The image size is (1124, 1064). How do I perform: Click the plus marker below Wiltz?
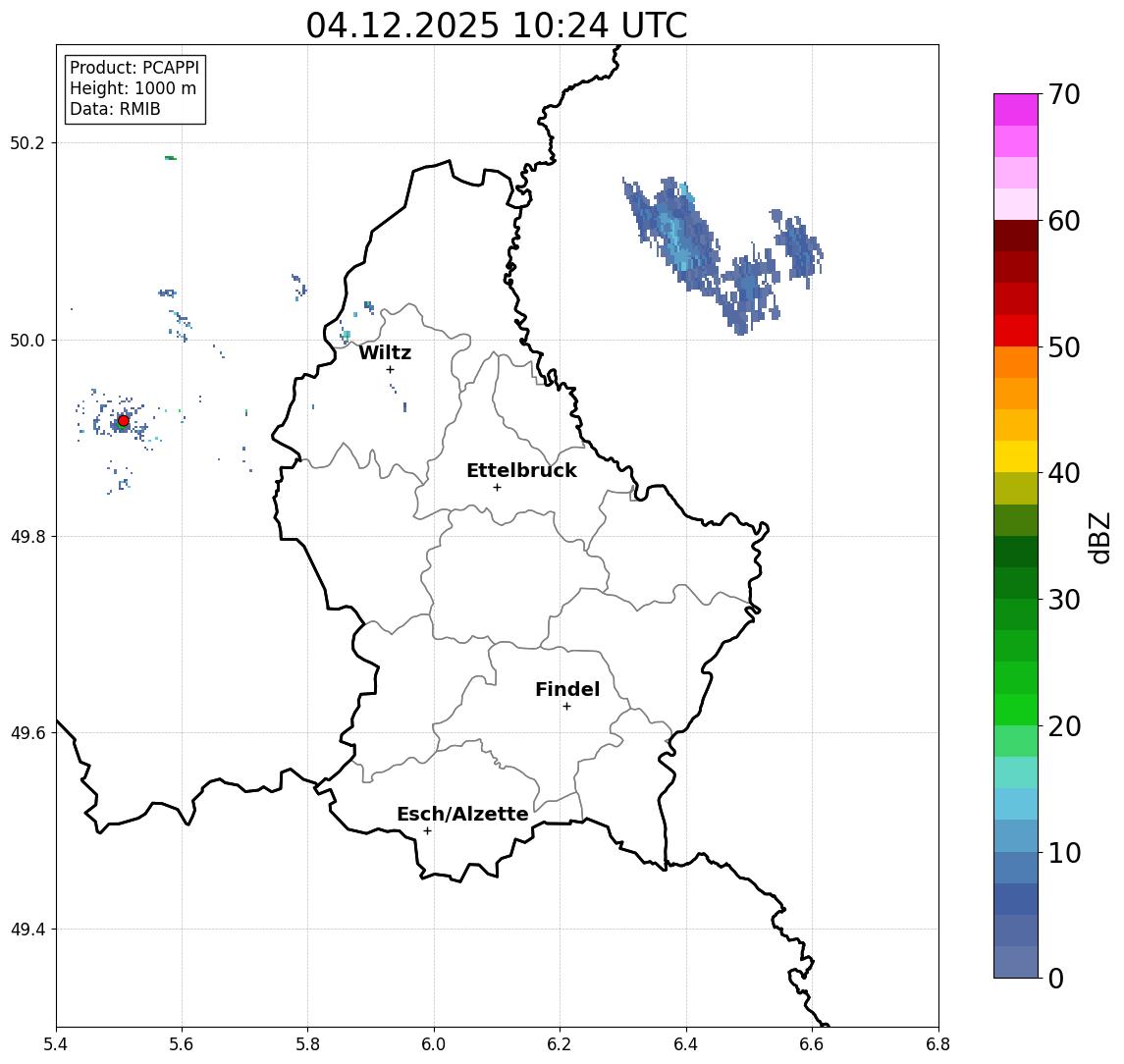(x=390, y=370)
